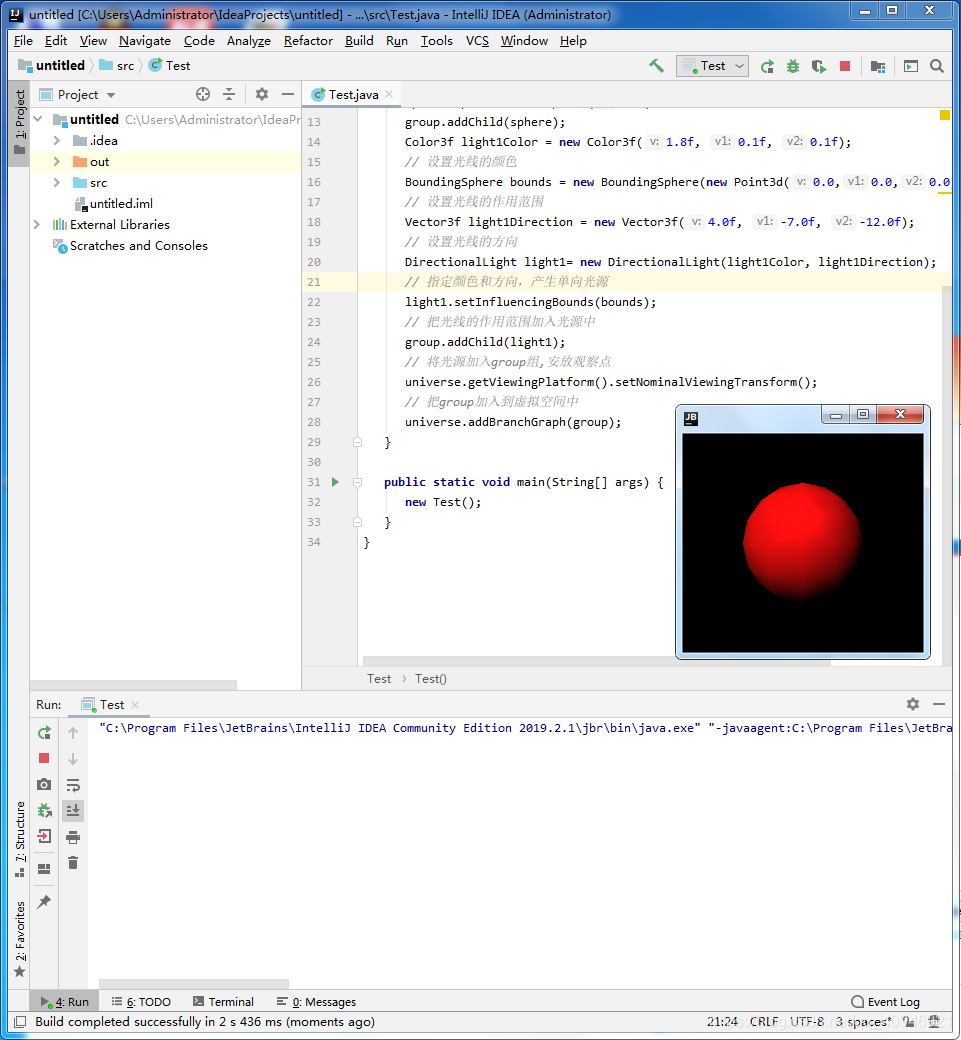
Task: Open the Navigate menu
Action: click(145, 40)
